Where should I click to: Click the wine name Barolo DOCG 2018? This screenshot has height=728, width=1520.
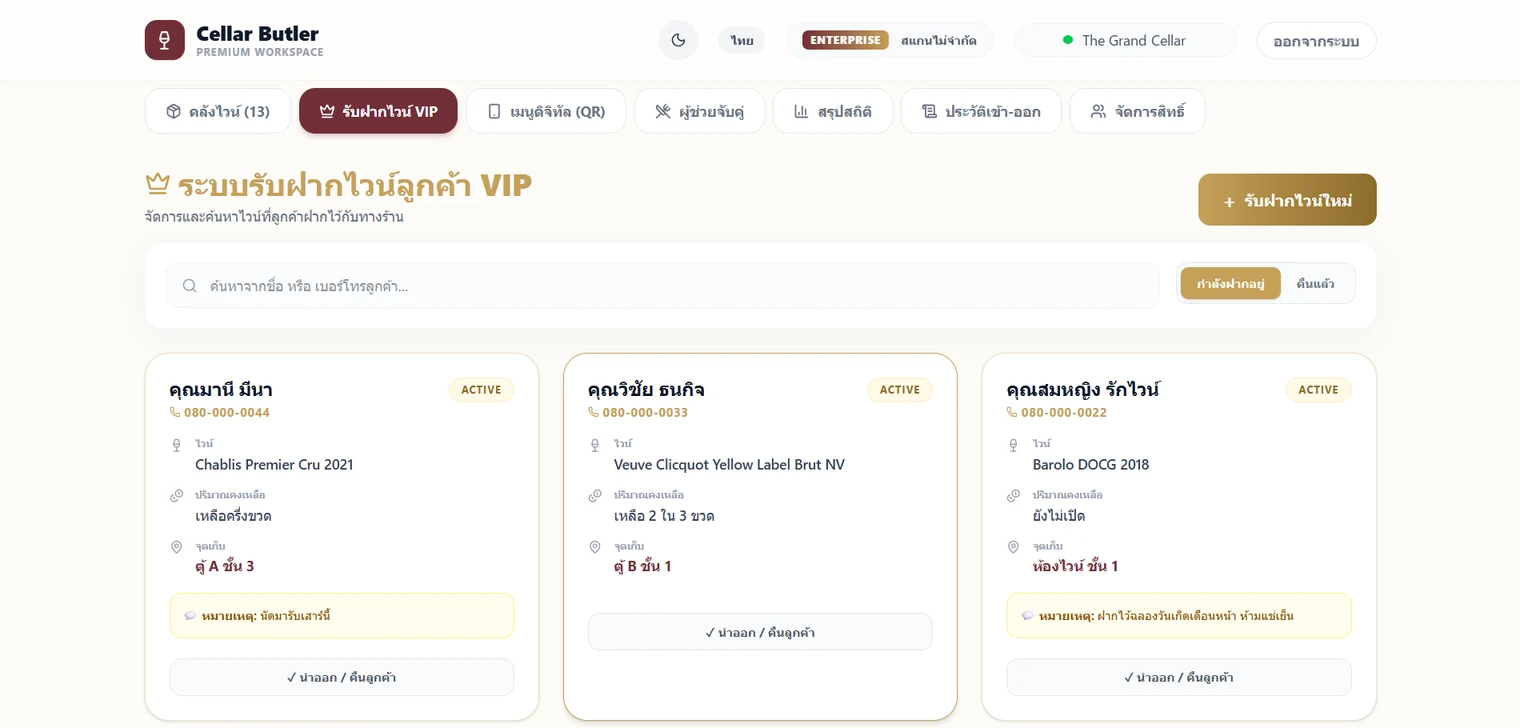[x=1091, y=464]
